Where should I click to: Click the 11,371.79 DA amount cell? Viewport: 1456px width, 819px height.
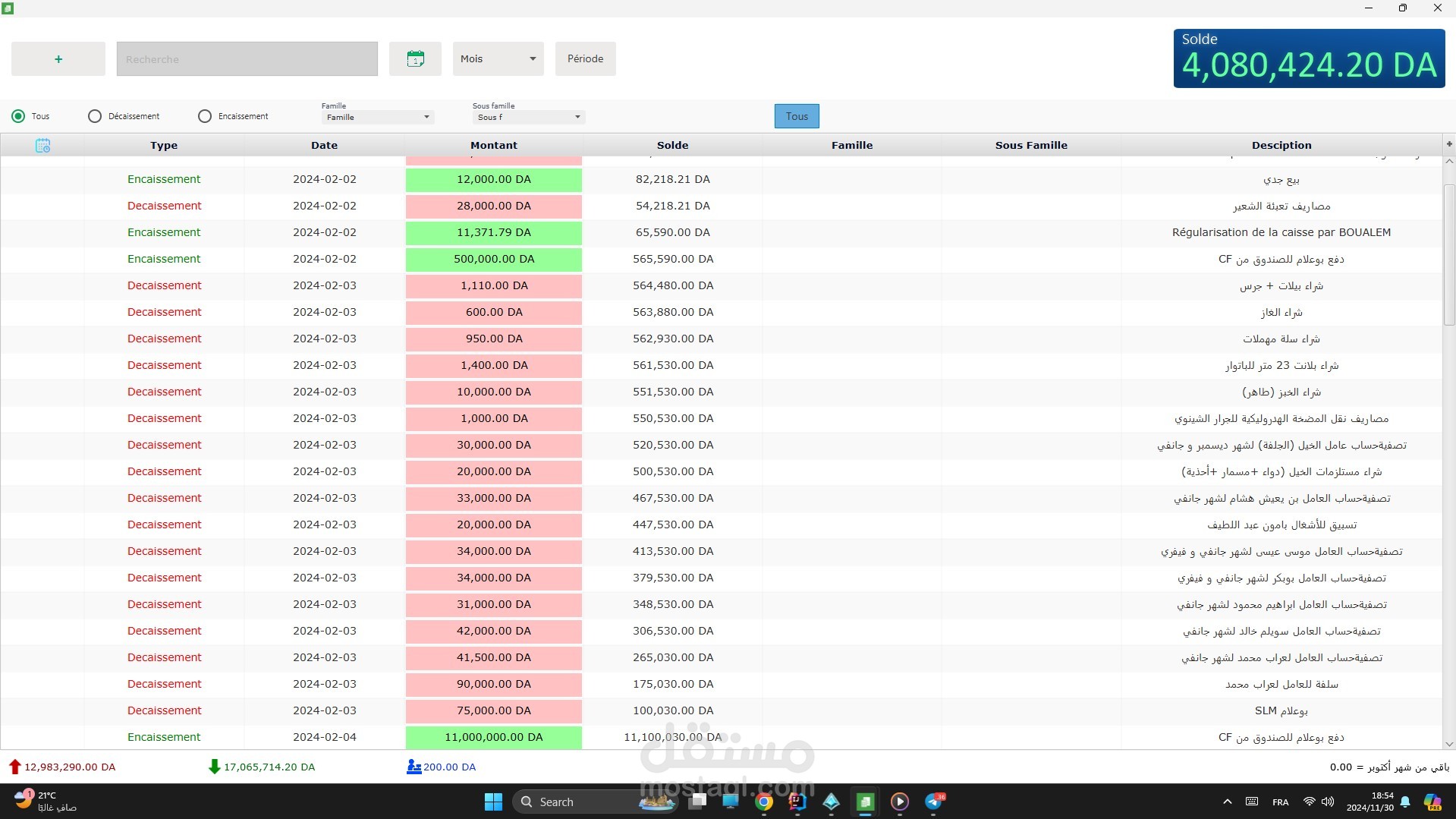(x=494, y=233)
